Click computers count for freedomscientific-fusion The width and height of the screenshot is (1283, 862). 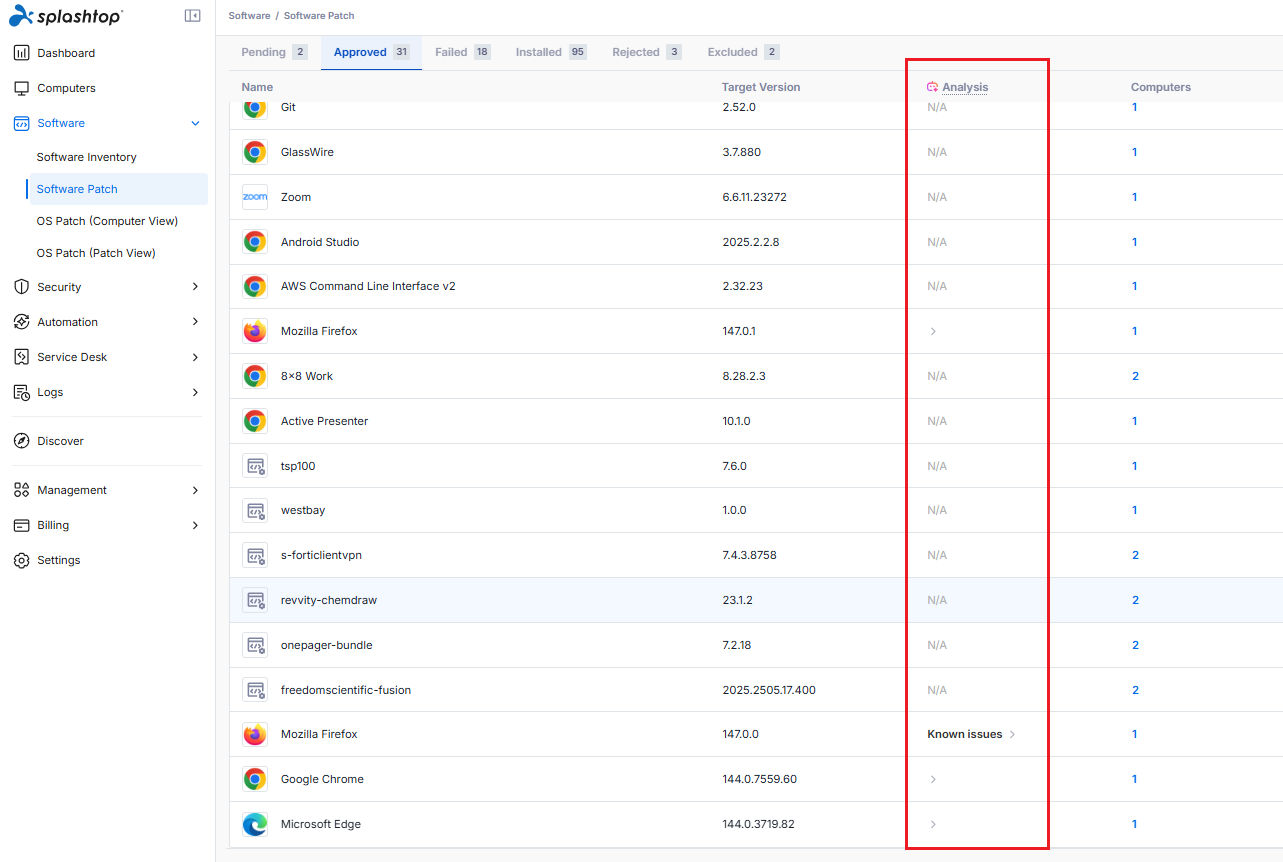pyautogui.click(x=1135, y=690)
